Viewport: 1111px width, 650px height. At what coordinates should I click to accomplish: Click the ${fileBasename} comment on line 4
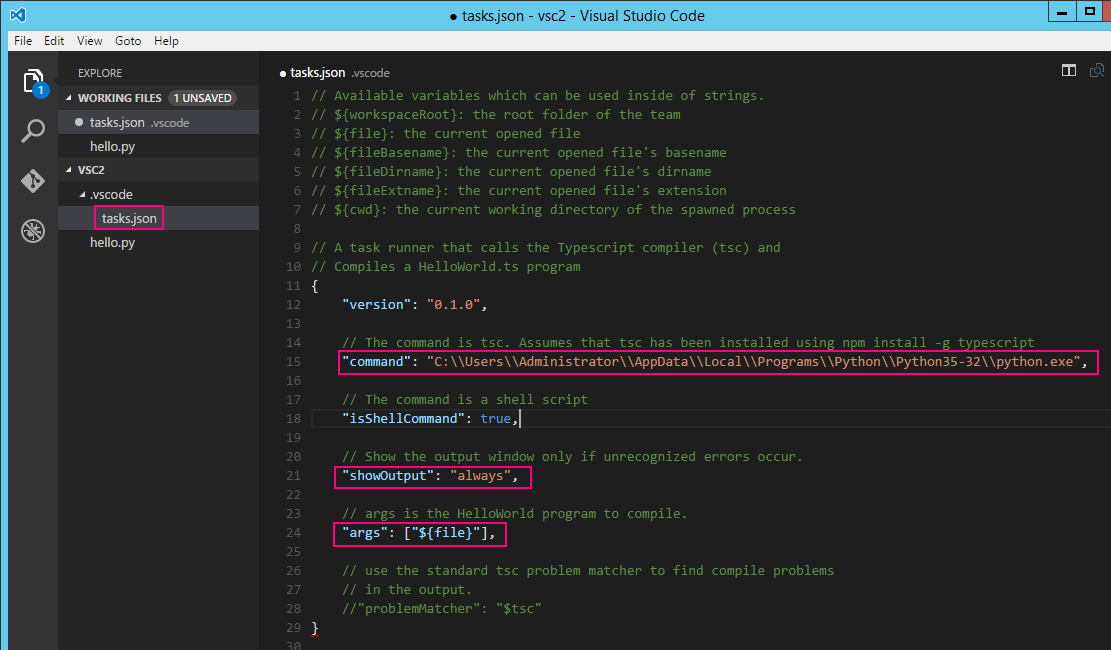tap(519, 152)
